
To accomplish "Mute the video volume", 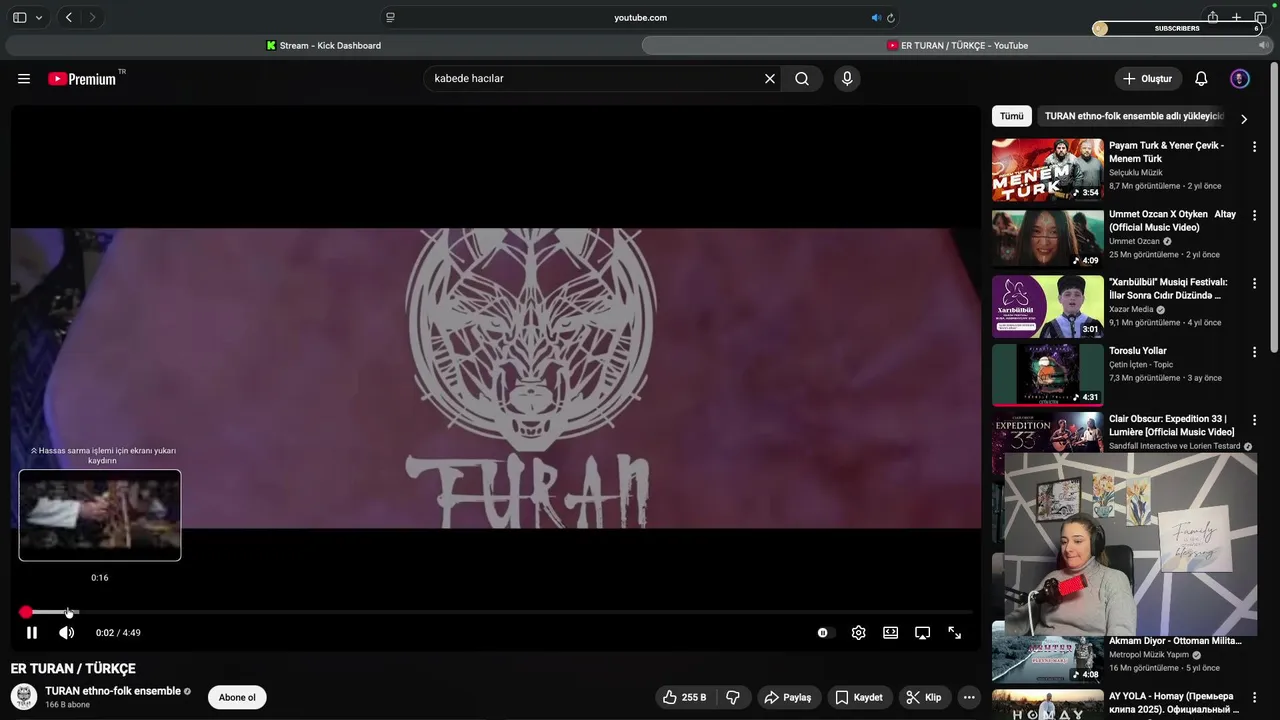I will tap(67, 633).
